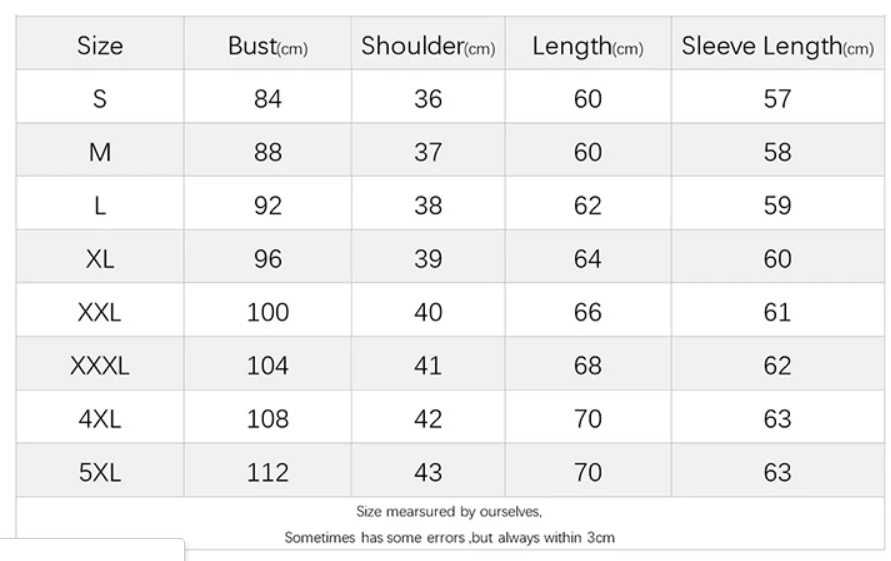The image size is (891, 561).
Task: Select the L size row label
Action: click(x=100, y=206)
